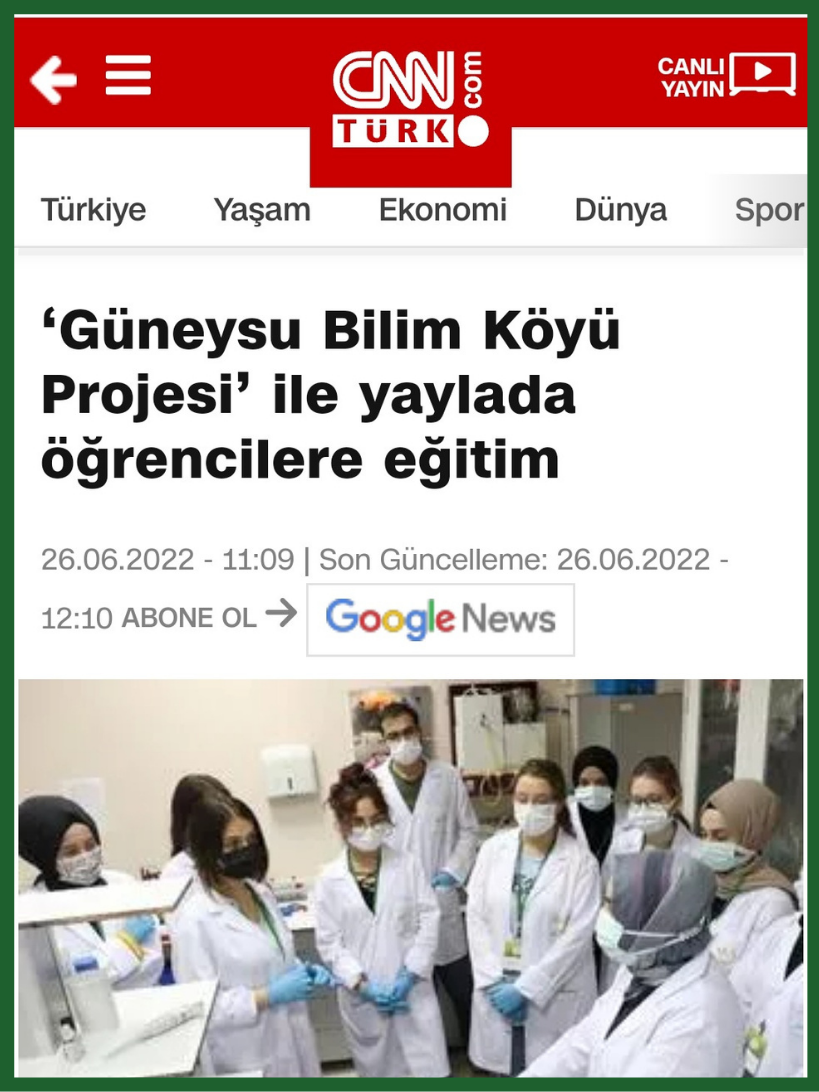Open CANLI YAYIN live broadcast link
The image size is (819, 1092).
click(x=726, y=76)
